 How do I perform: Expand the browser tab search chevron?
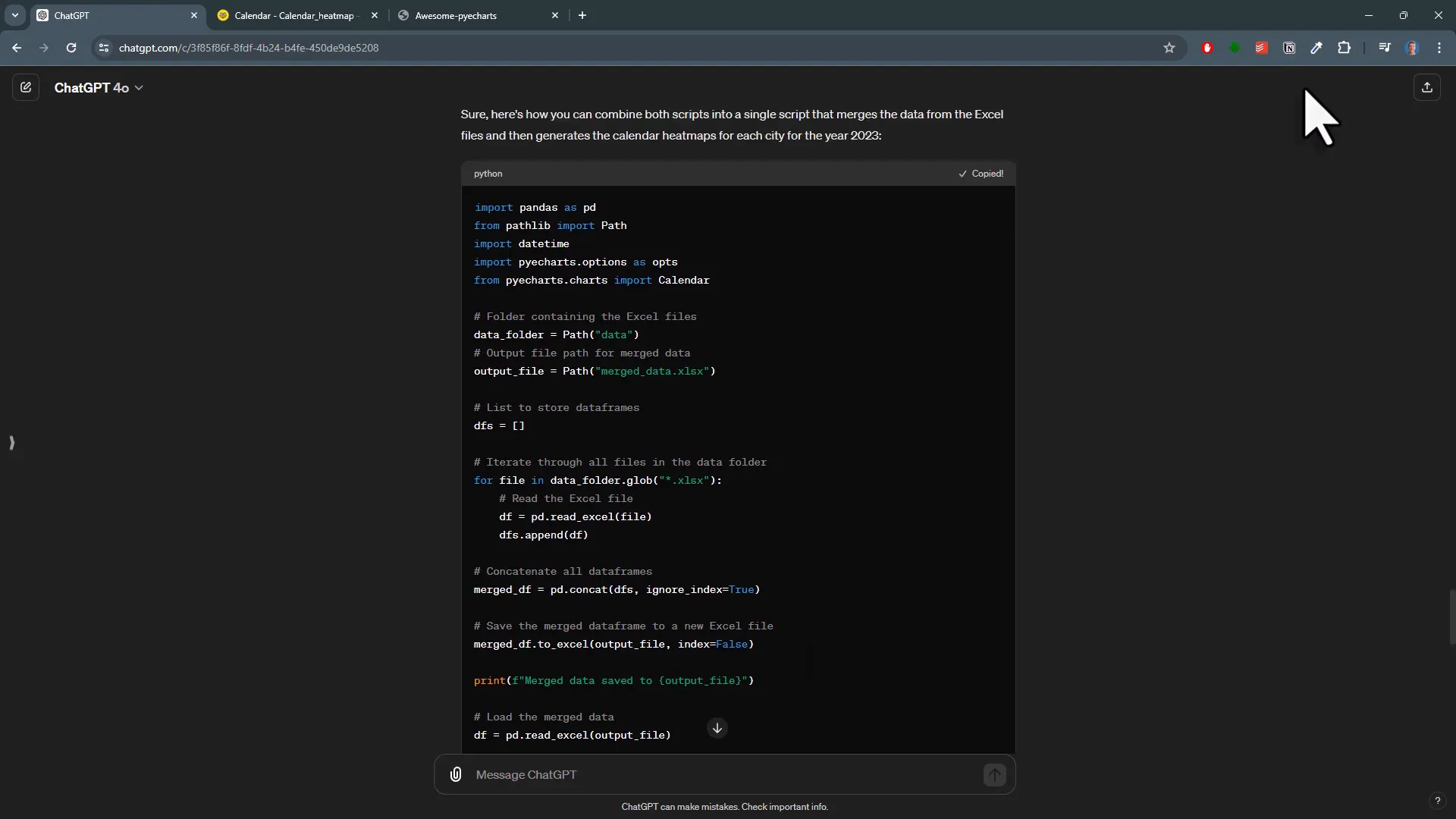point(15,15)
